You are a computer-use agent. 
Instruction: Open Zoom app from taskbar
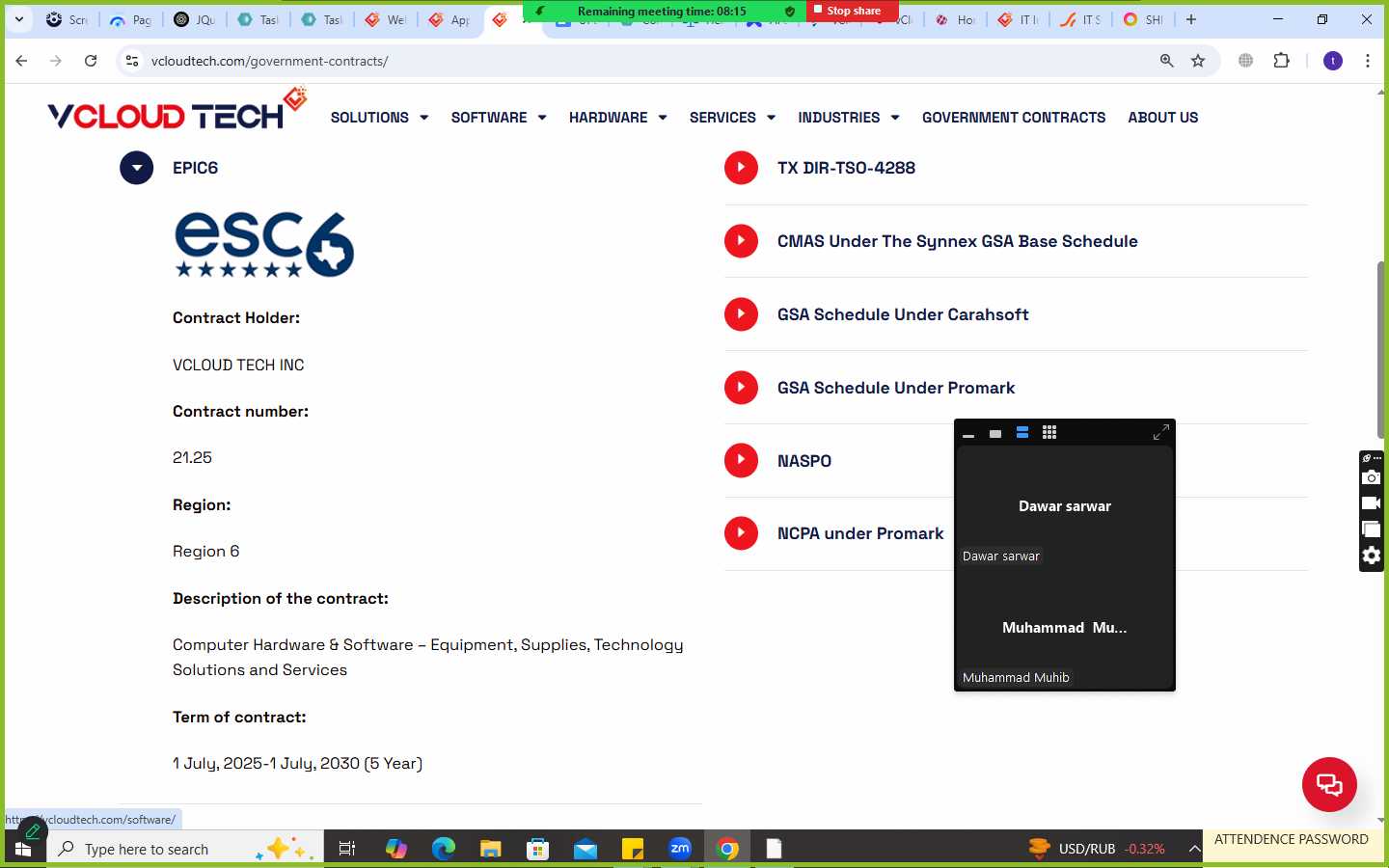point(680,849)
